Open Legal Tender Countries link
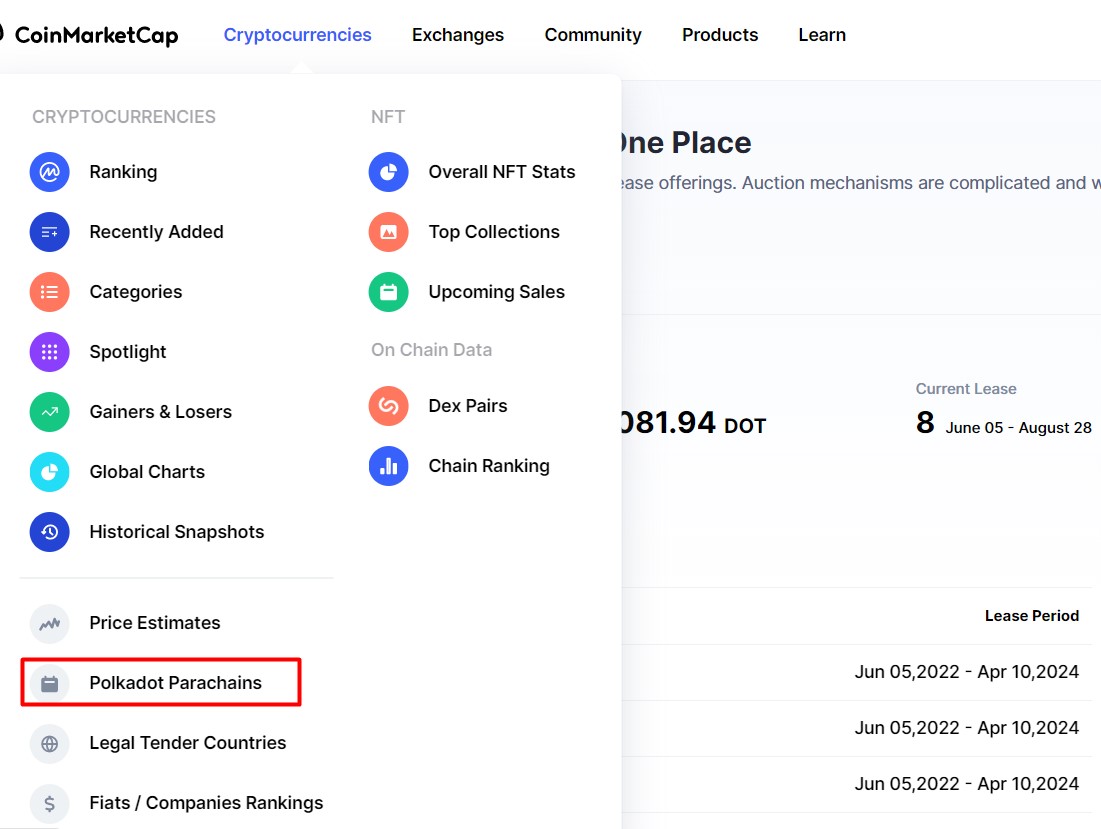This screenshot has height=829, width=1101. (x=187, y=743)
